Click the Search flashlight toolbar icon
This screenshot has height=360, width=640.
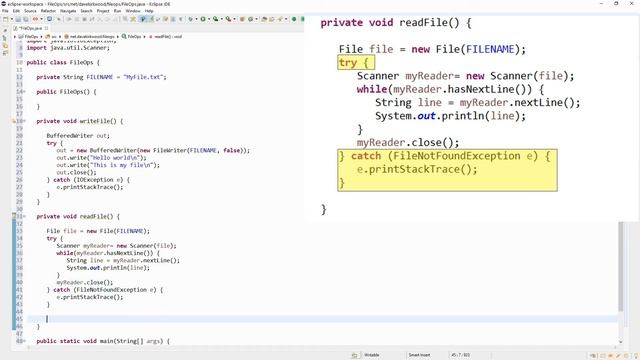point(280,19)
